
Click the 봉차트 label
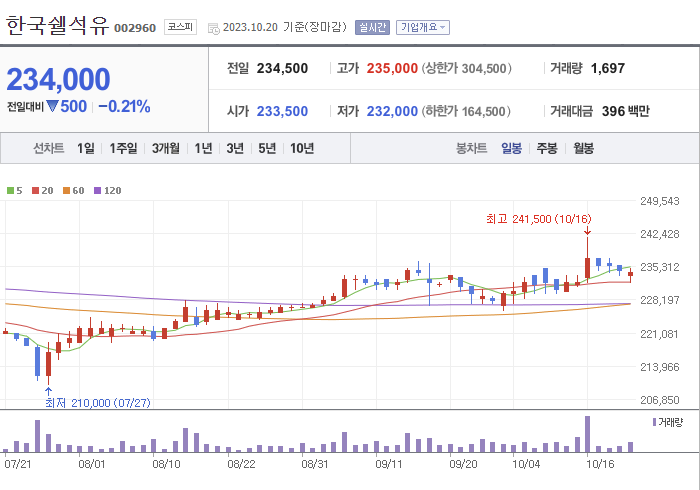coord(471,148)
